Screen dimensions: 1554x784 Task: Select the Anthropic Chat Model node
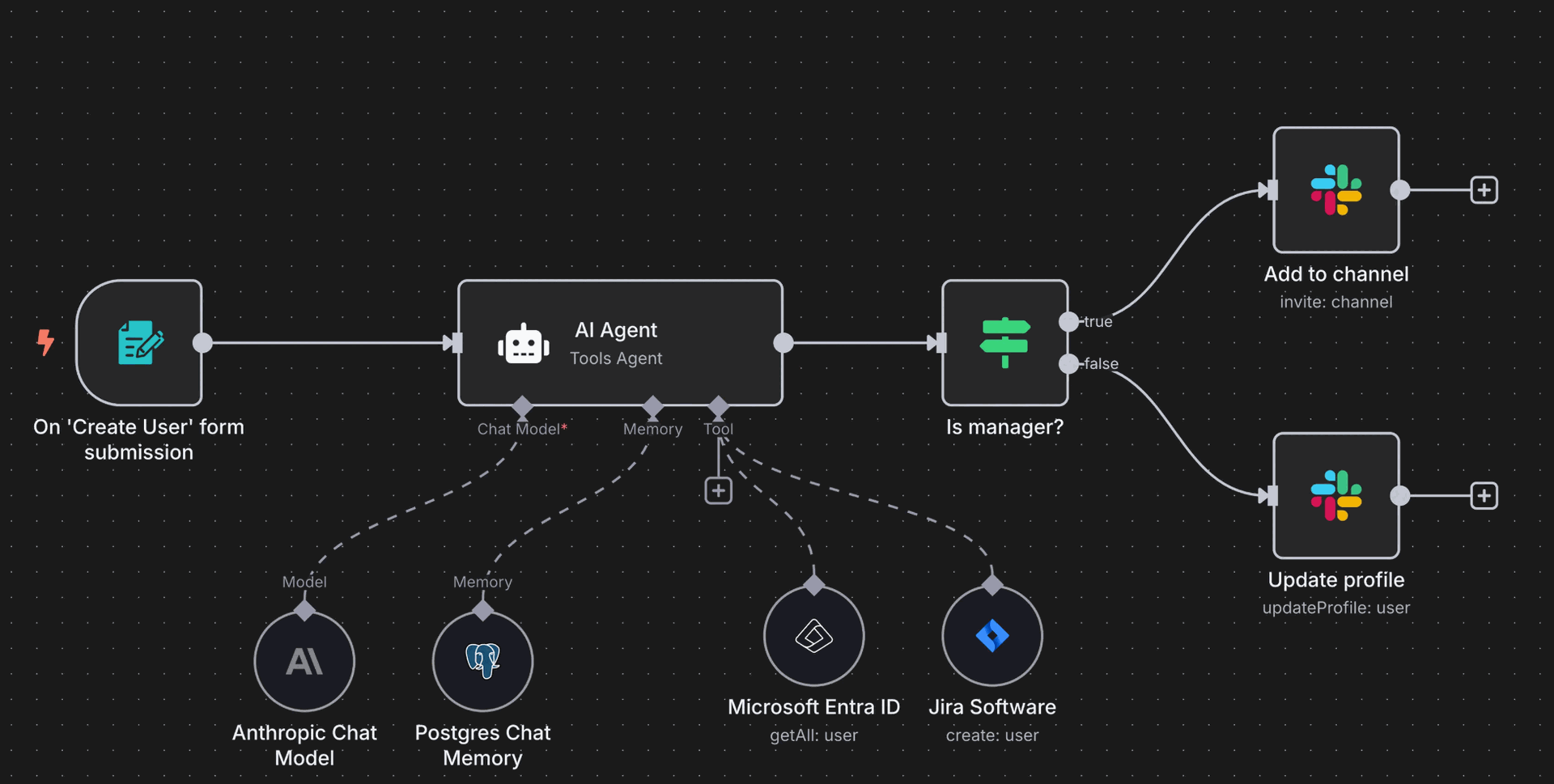(x=304, y=661)
